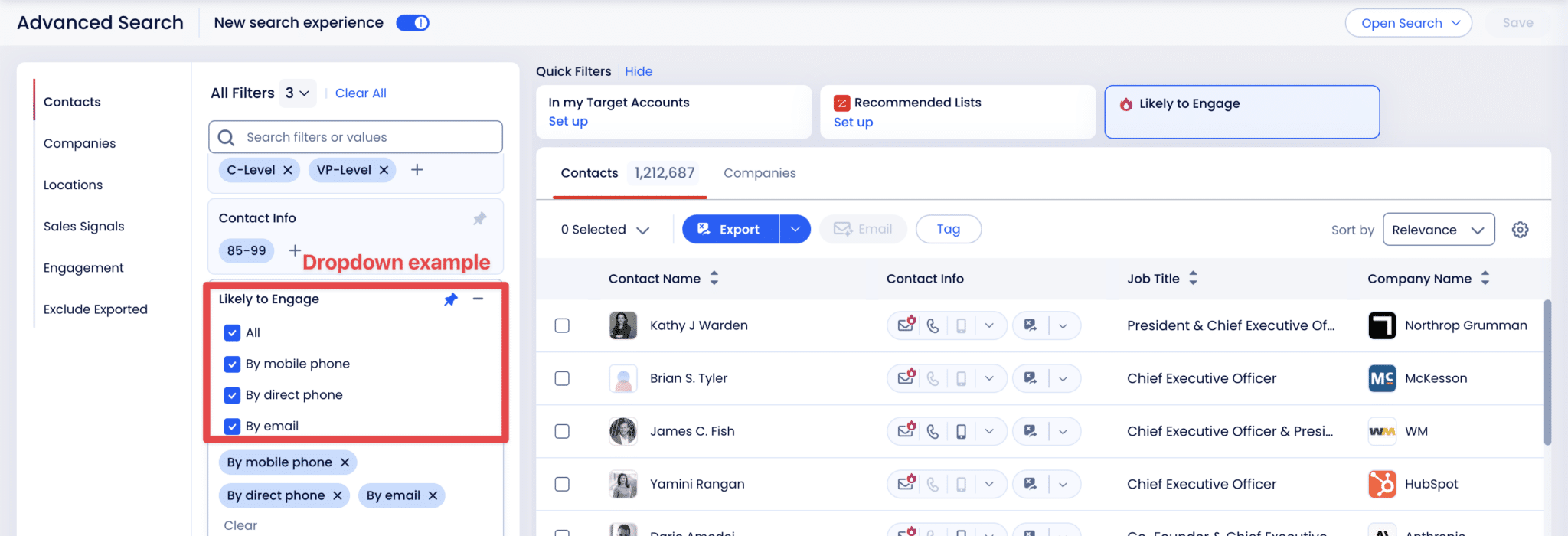Image resolution: width=1568 pixels, height=536 pixels.
Task: Click the phone icon for Brian S. Tyler
Action: tap(933, 377)
